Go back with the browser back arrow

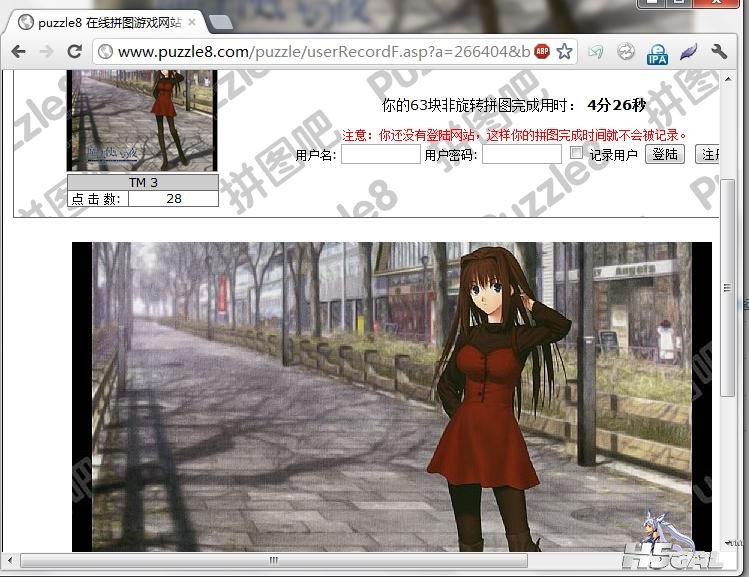point(18,51)
